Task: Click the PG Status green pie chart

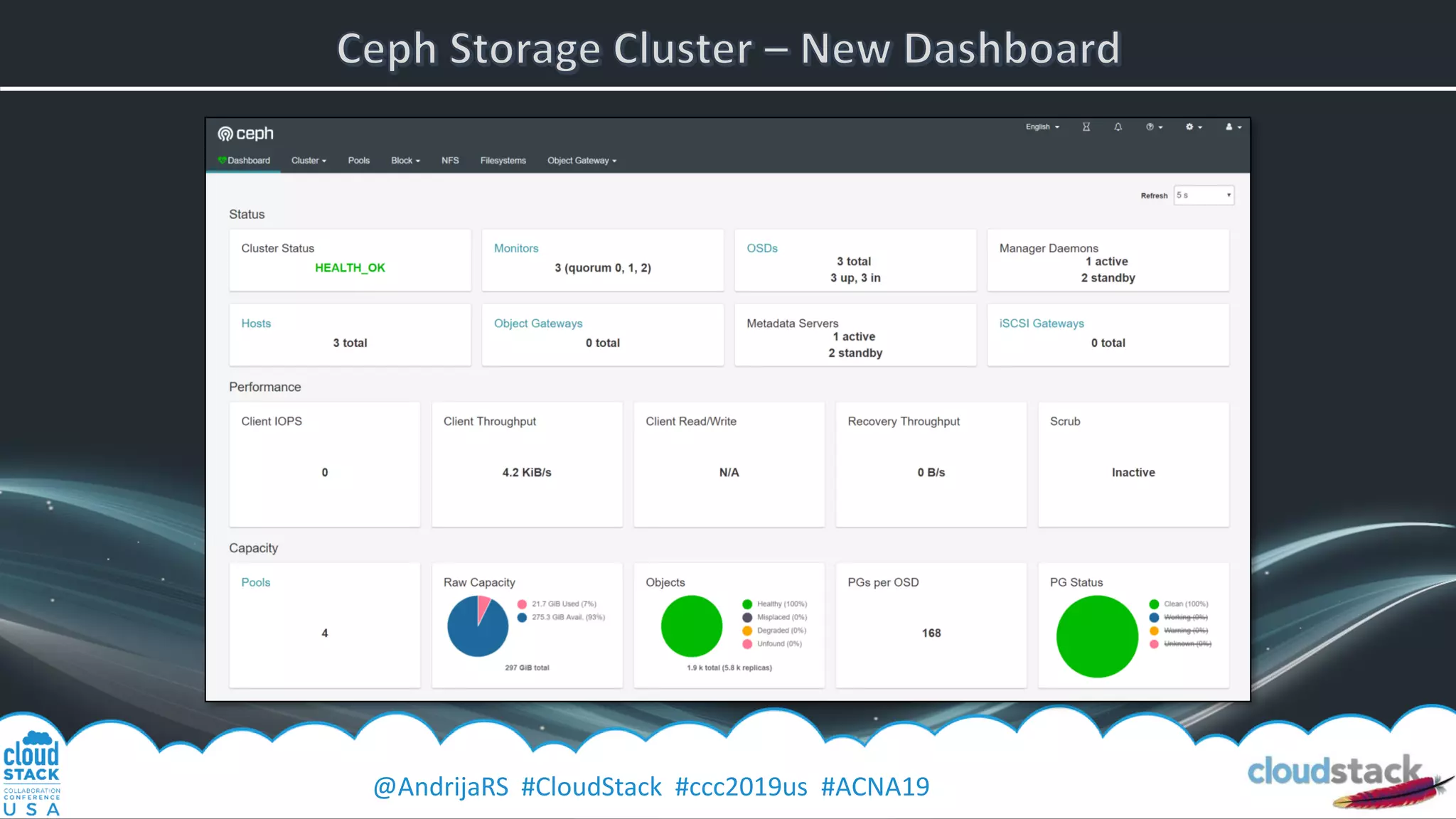Action: [1097, 636]
